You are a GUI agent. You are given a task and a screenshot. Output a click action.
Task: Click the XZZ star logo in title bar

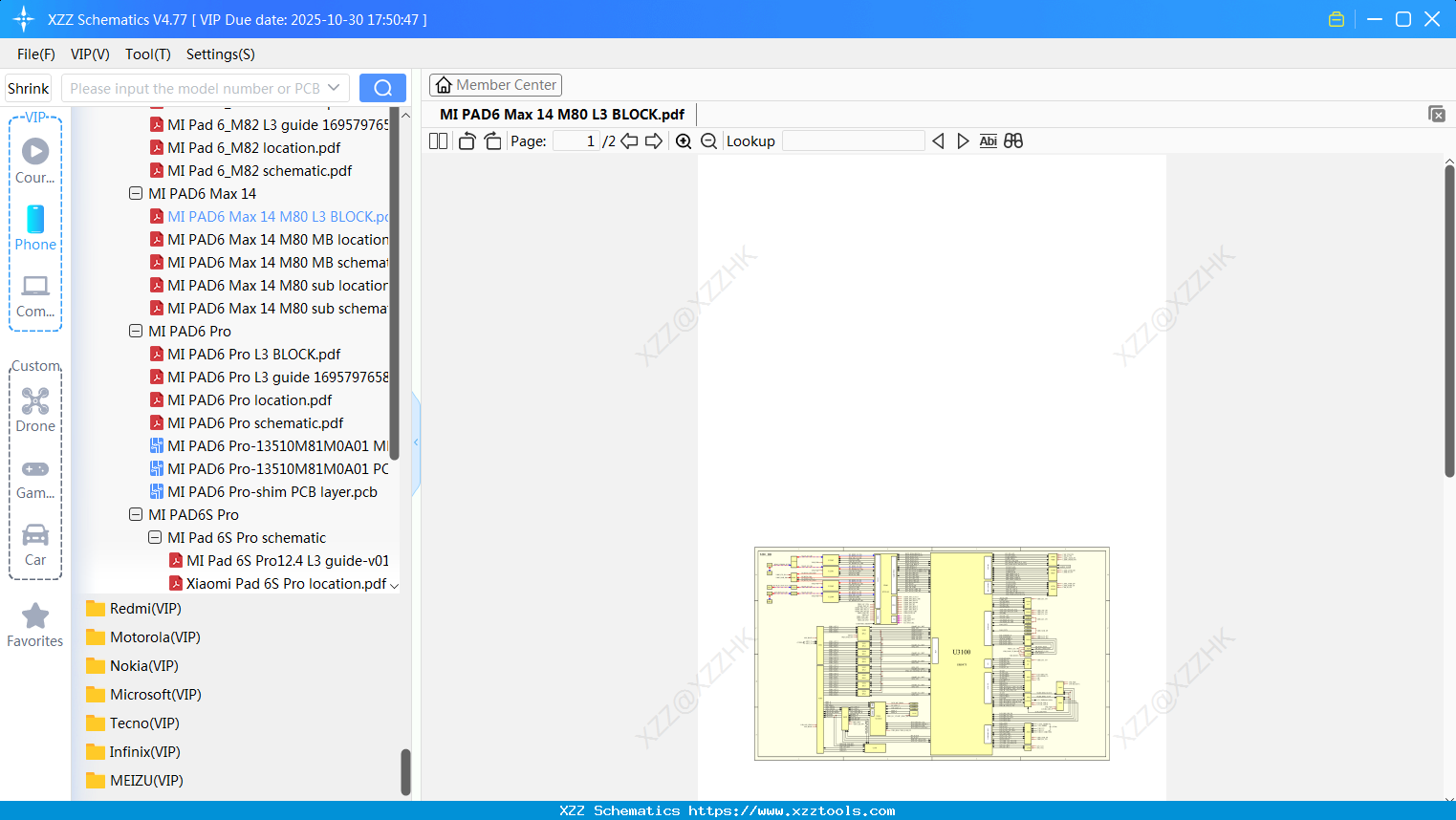coord(24,19)
